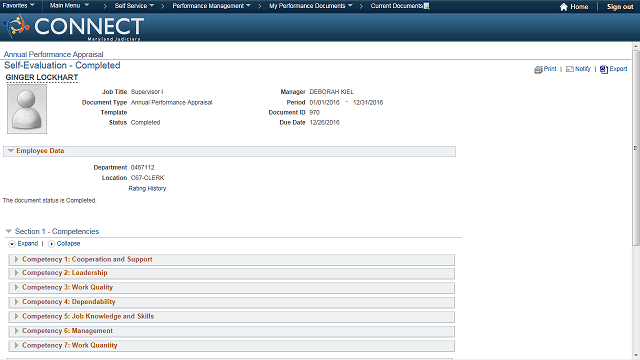Click the Home link
Screen dimensions: 640x360
click(579, 7)
